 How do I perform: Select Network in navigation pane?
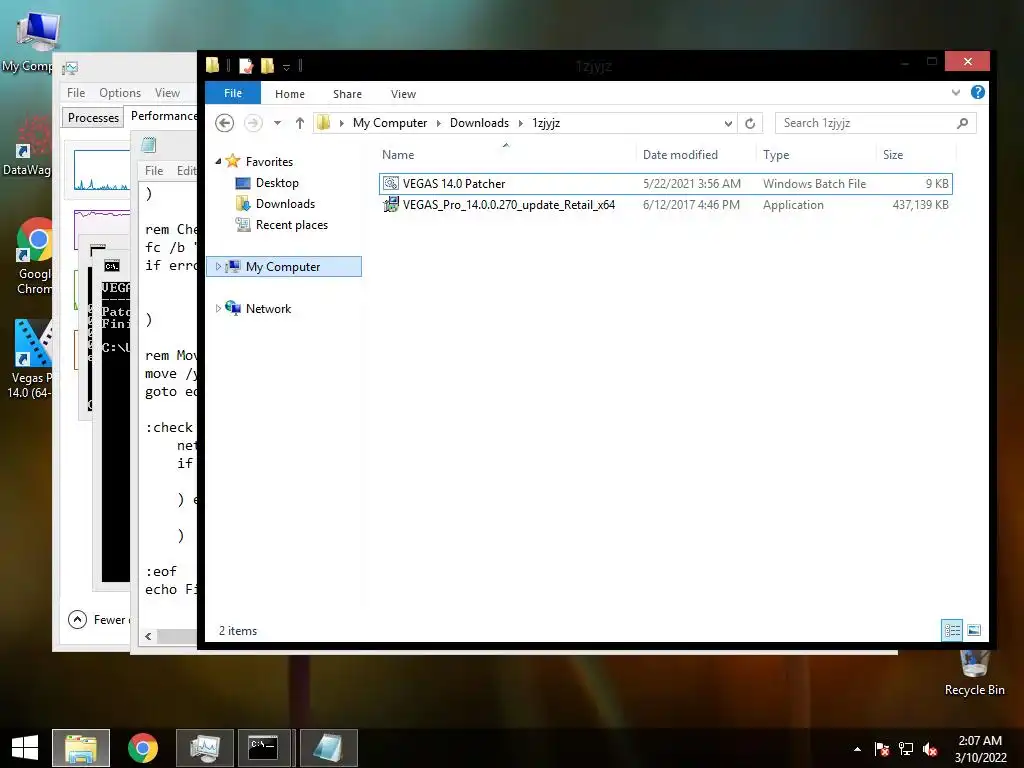[x=268, y=308]
